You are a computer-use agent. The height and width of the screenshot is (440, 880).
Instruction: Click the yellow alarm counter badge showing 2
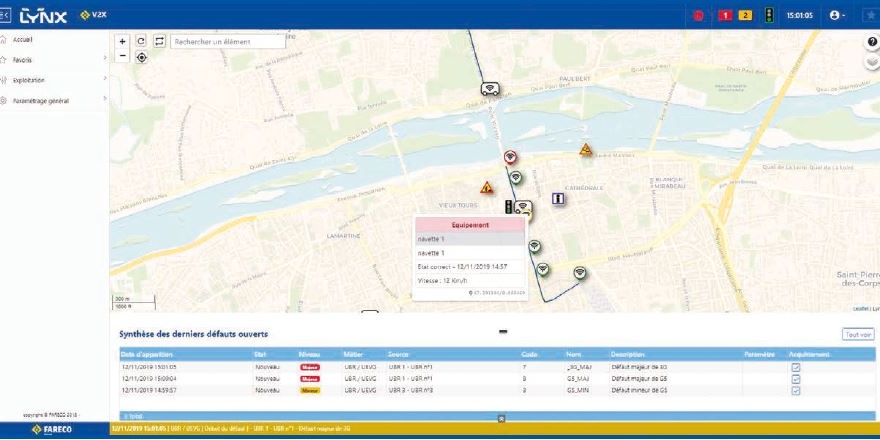click(x=745, y=15)
